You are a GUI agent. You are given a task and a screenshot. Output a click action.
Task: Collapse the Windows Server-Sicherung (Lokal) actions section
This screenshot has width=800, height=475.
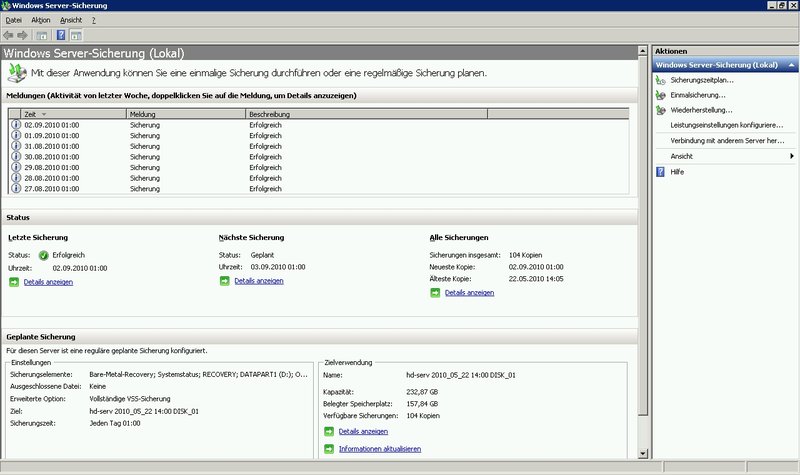coord(791,65)
